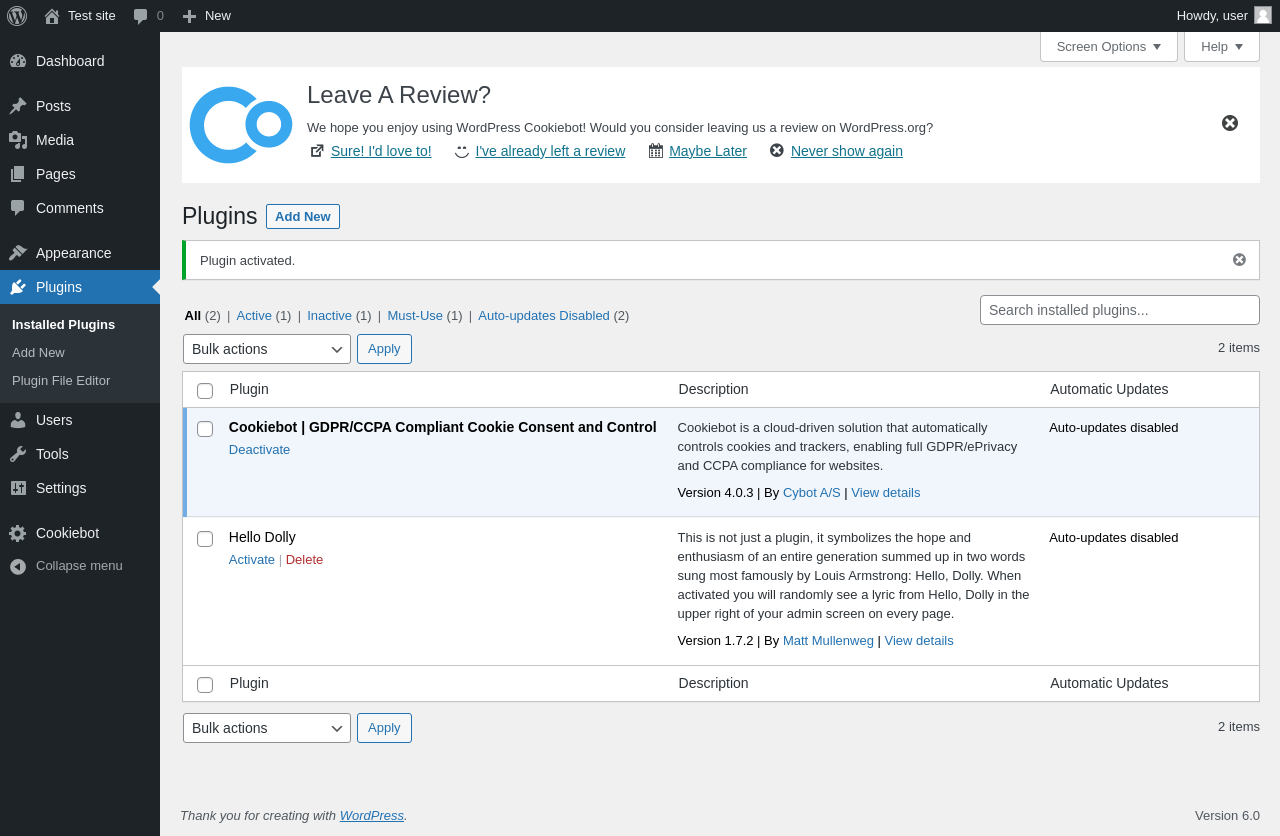
Task: Click calendar icon beside Maybe Later
Action: 656,151
